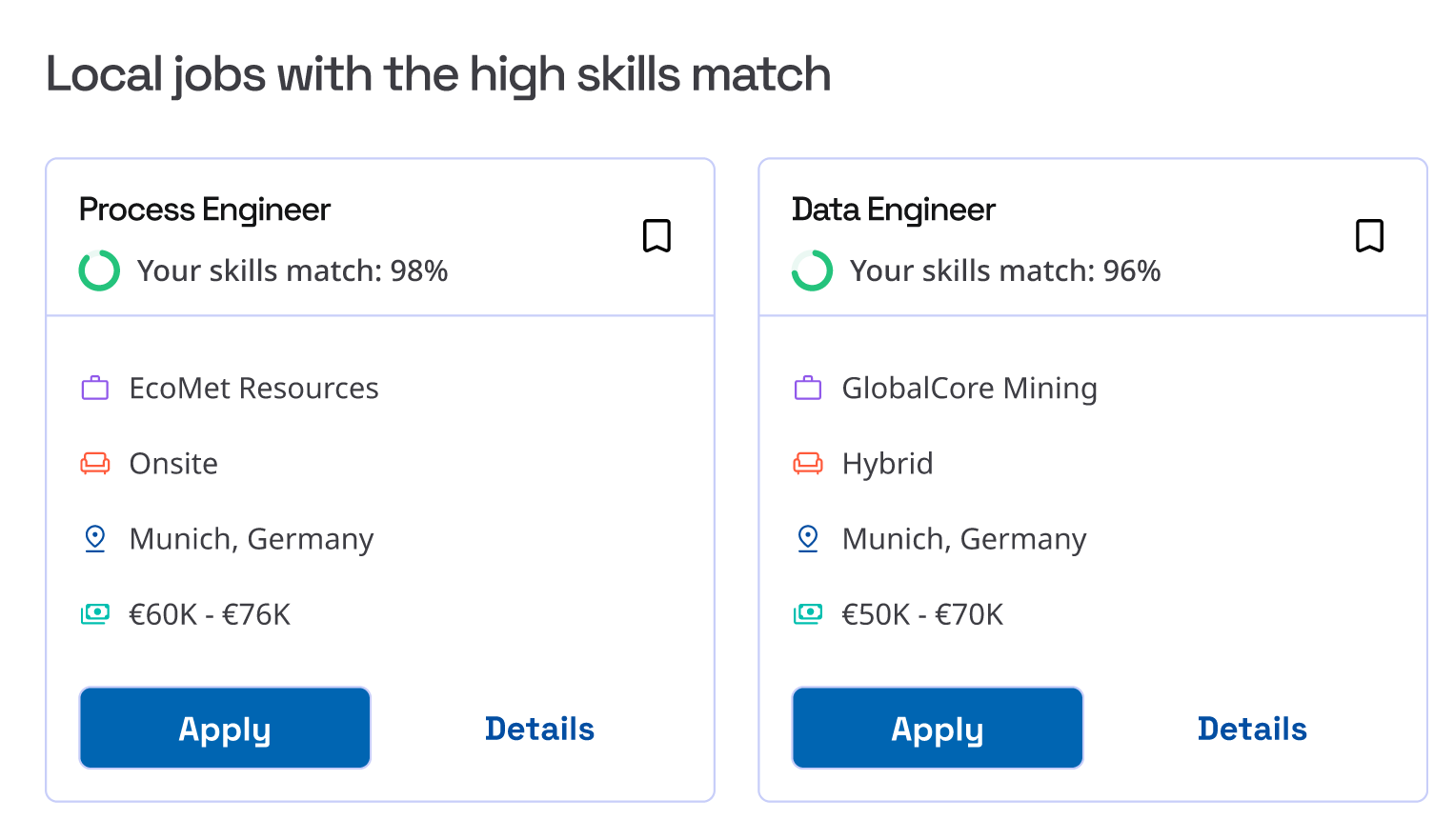The height and width of the screenshot is (840, 1454).
Task: Click the briefcase icon beside GlobalCore Mining
Action: (808, 388)
